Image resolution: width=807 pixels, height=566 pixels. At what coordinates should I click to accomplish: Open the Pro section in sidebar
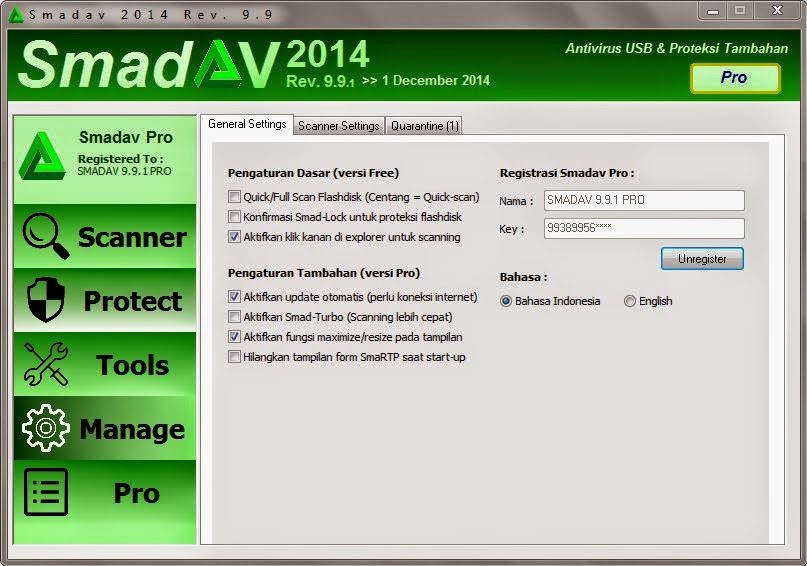[x=136, y=493]
